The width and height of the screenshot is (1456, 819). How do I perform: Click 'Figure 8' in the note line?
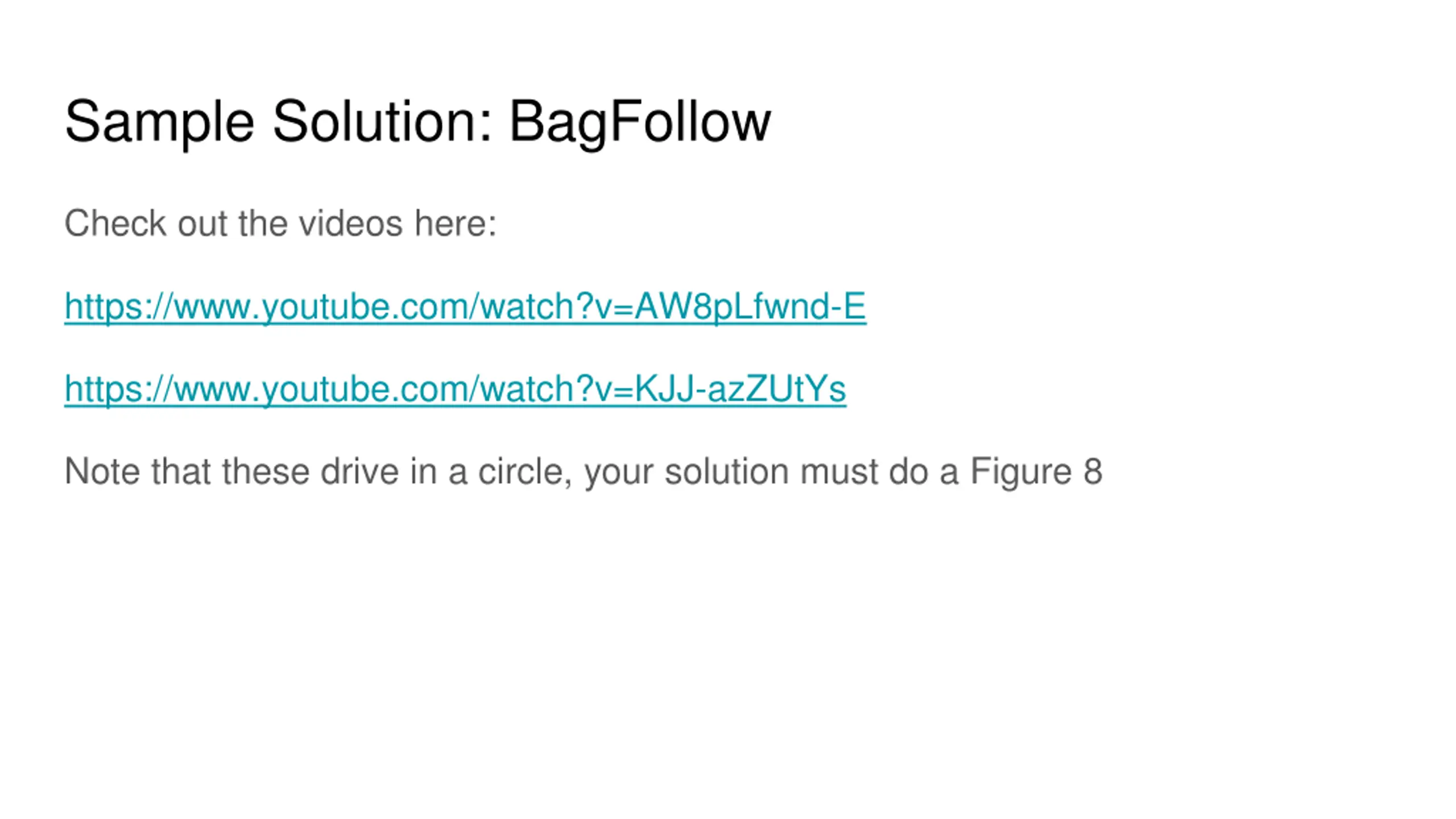tap(1036, 472)
